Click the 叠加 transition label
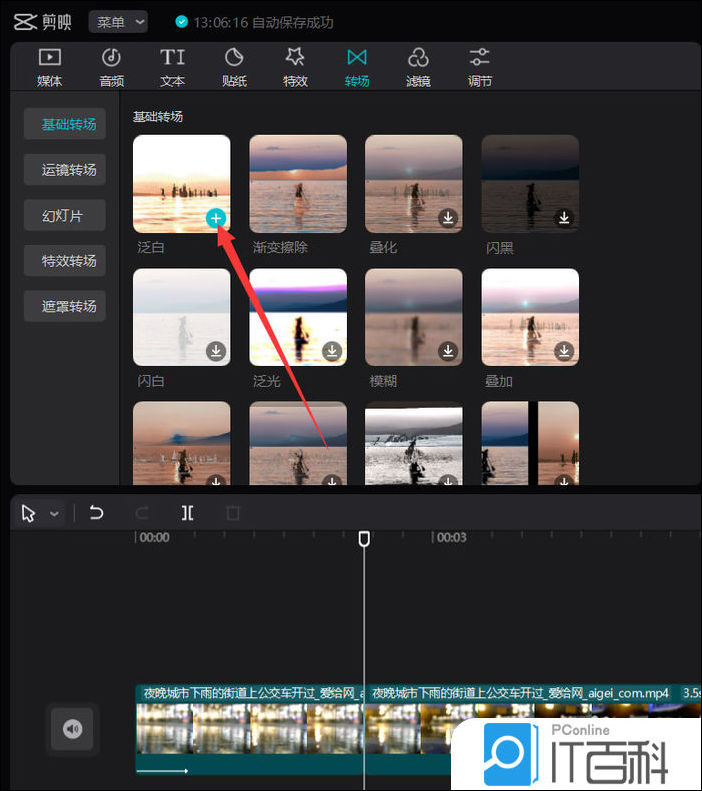 point(499,381)
